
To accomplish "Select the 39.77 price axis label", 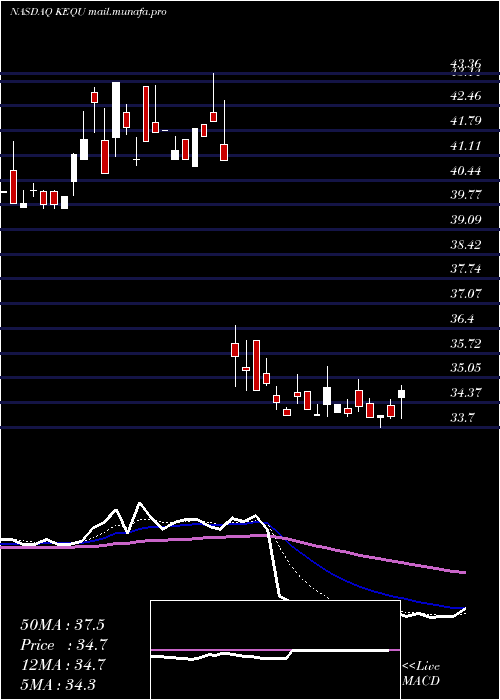I will [x=466, y=195].
